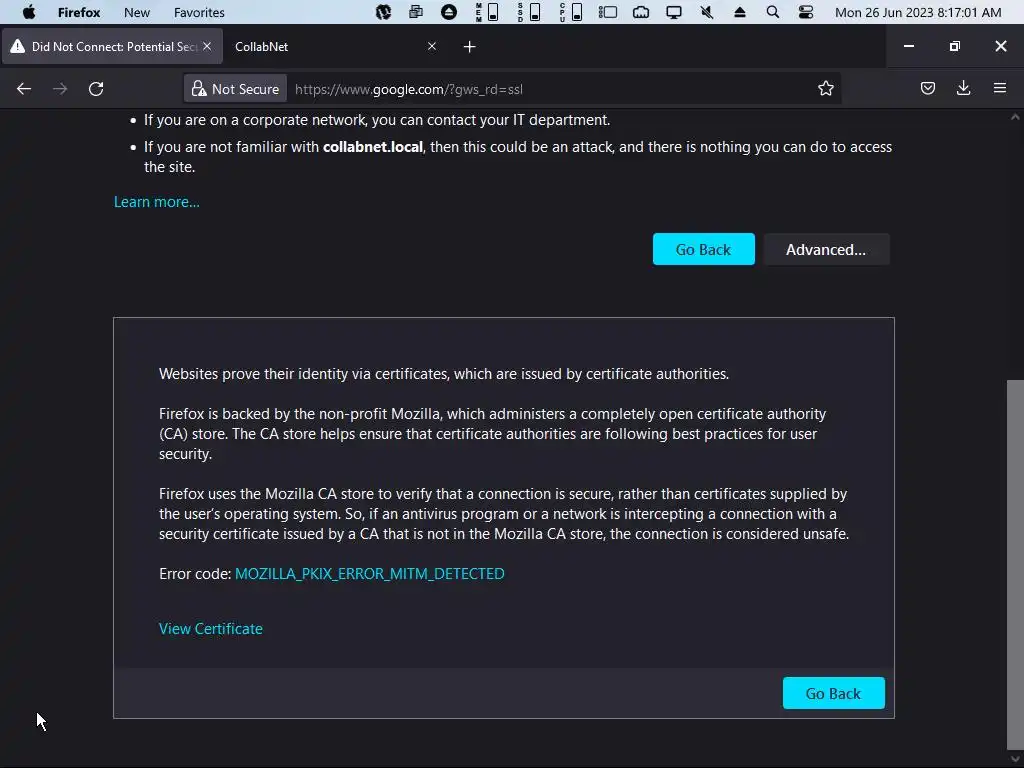Viewport: 1024px width, 768px height.
Task: Select the Did Not Connect tab
Action: 112,46
